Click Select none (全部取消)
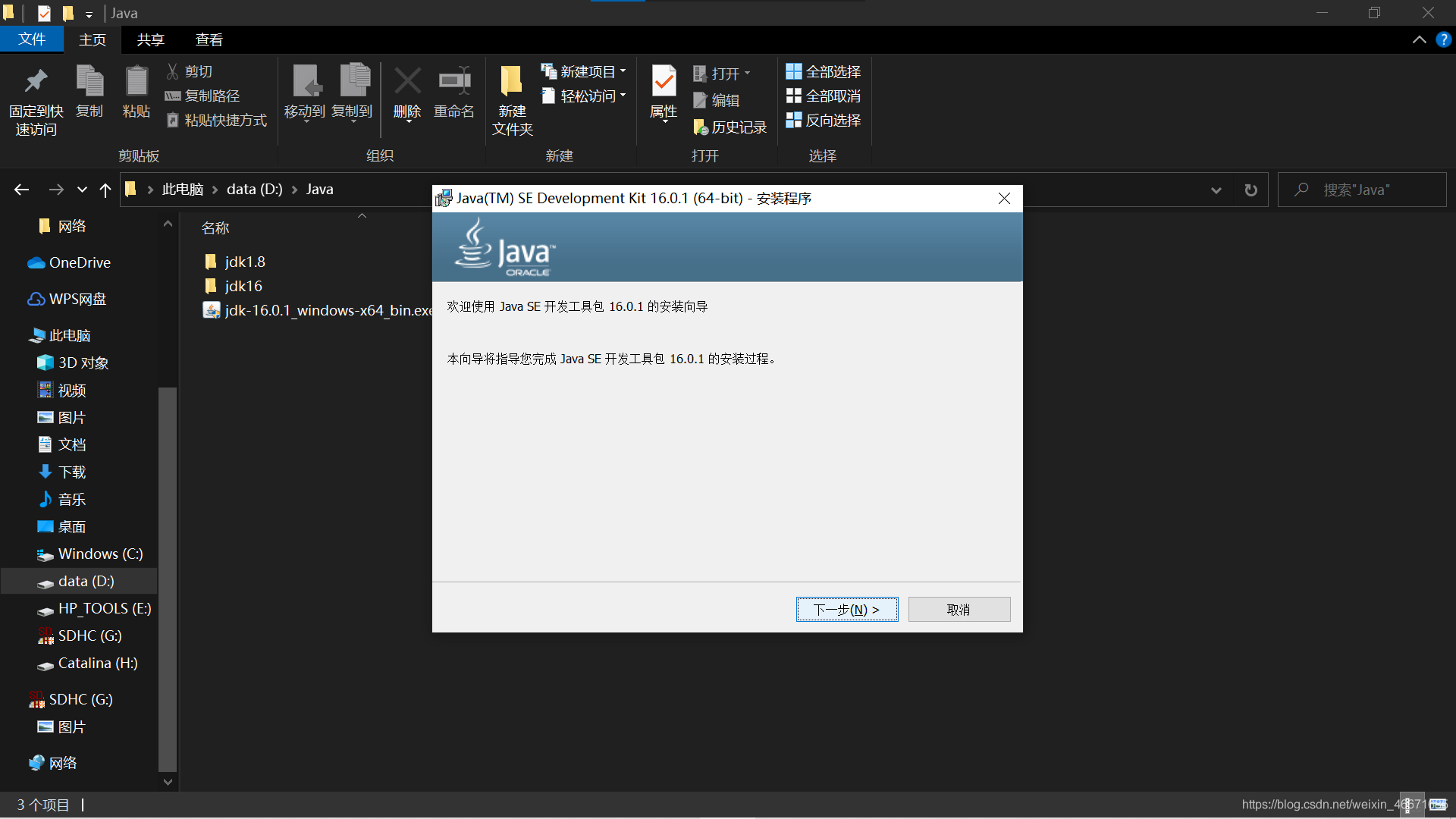This screenshot has width=1456, height=819. click(824, 96)
